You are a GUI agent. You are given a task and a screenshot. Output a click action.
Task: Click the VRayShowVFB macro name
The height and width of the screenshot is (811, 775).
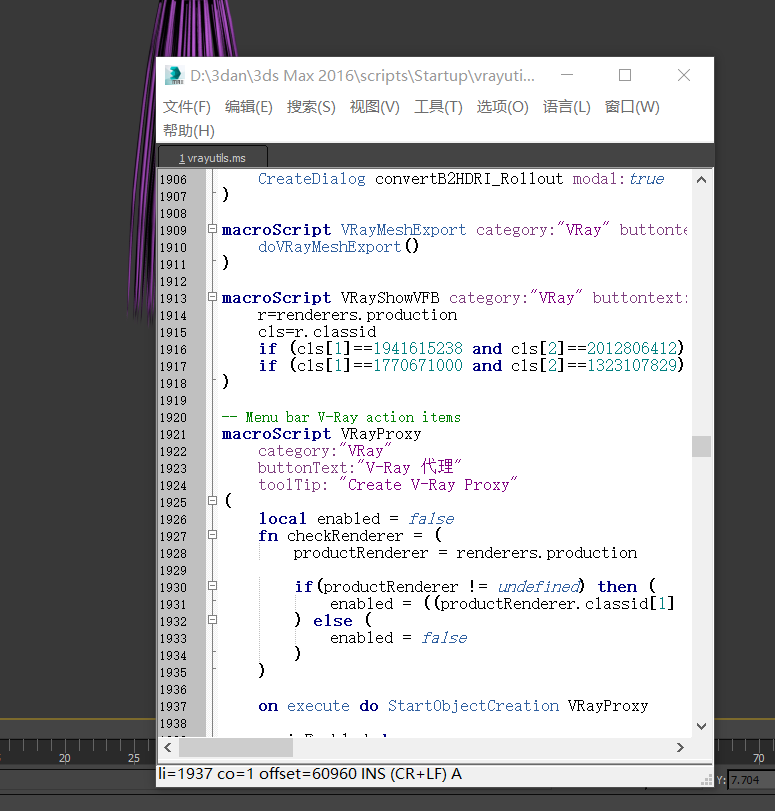[x=390, y=298]
